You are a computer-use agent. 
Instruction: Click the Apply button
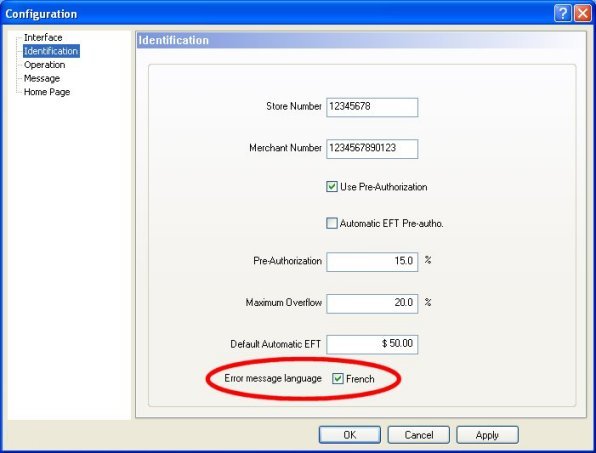point(487,434)
